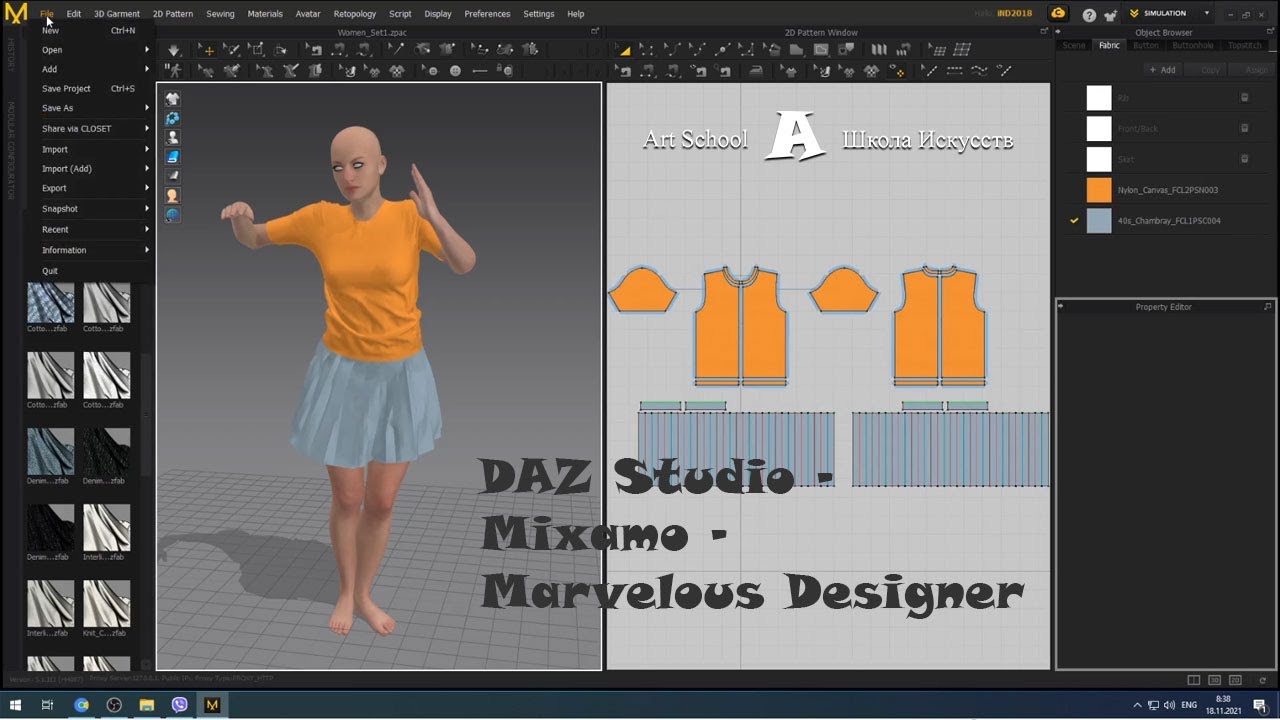Open the SIMULATION mode dropdown

[x=1207, y=14]
